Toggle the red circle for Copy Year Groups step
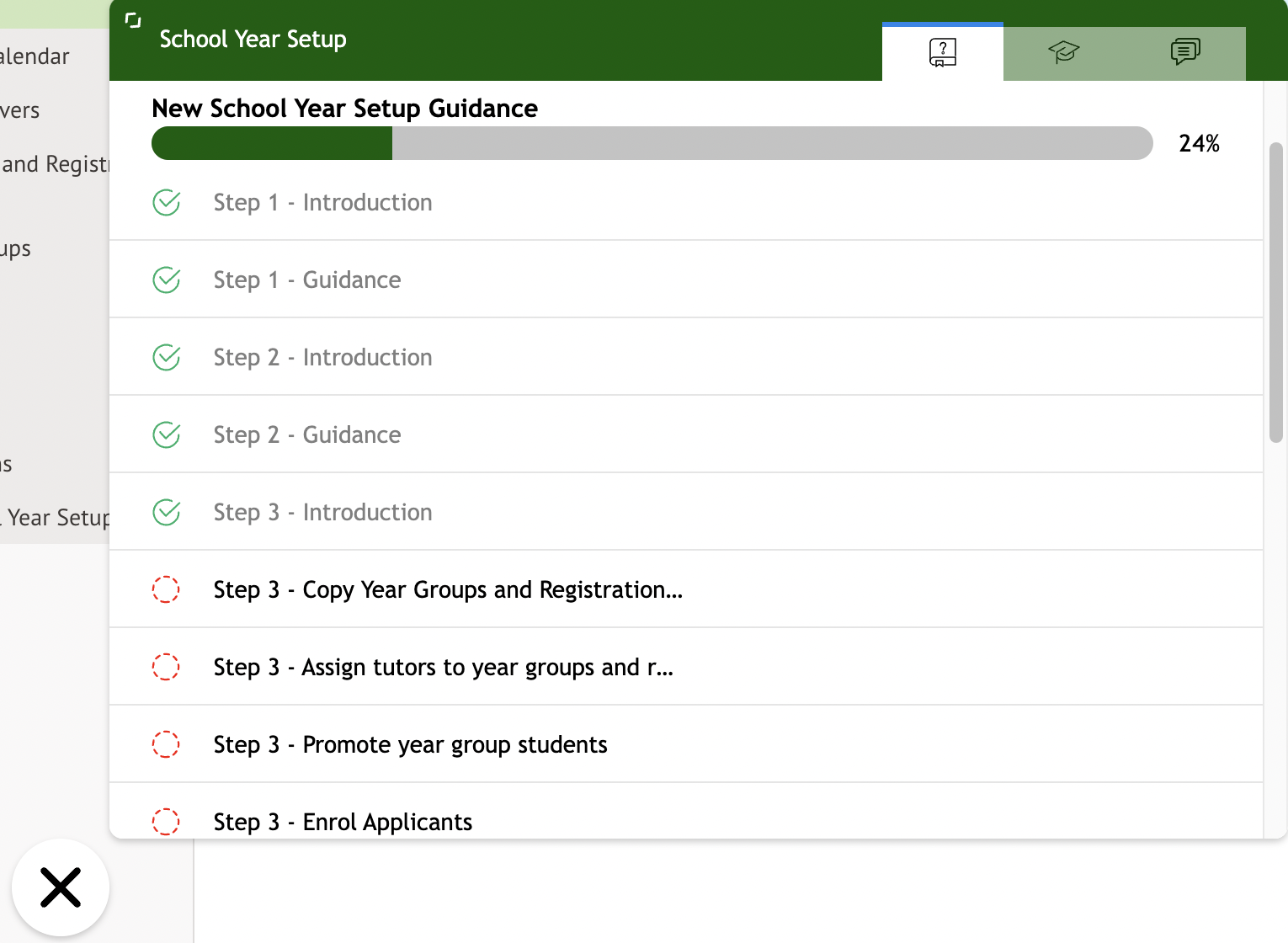The image size is (1288, 943). (166, 589)
